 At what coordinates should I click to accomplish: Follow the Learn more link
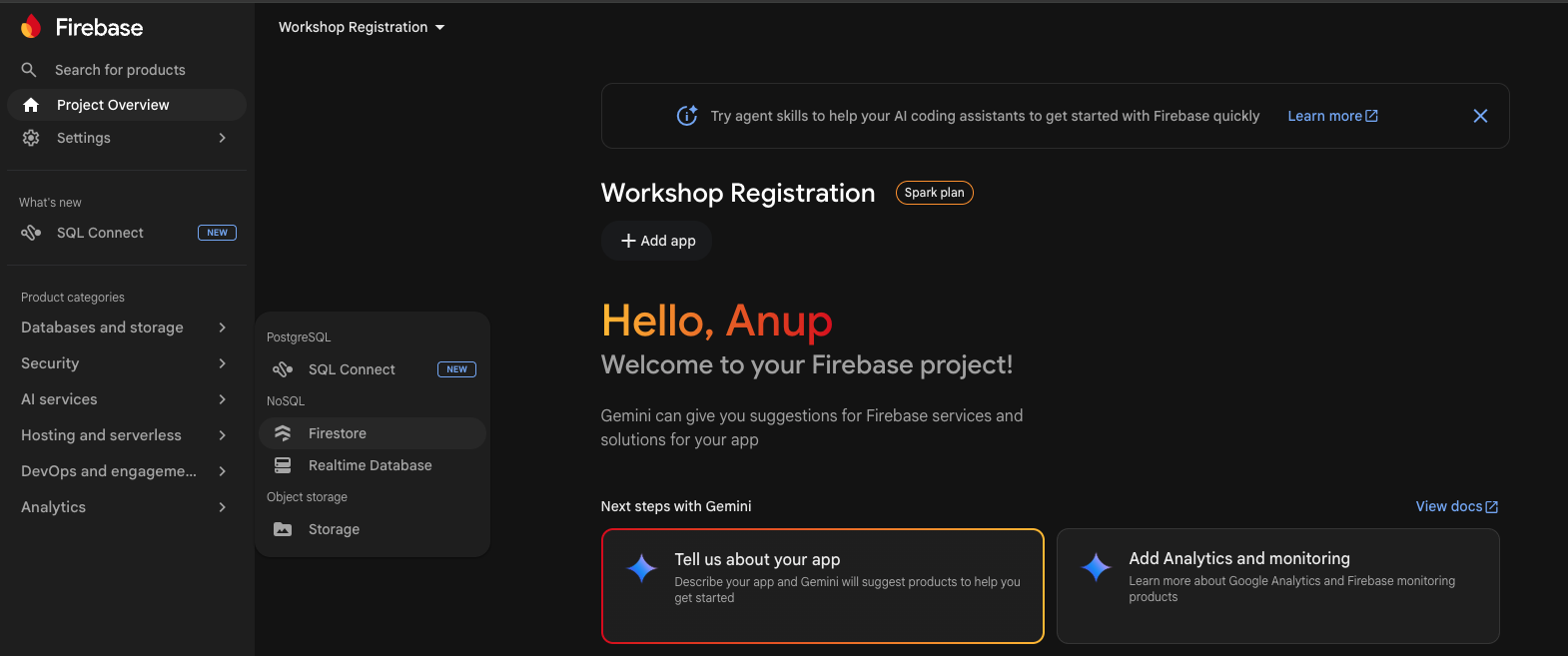[x=1332, y=116]
